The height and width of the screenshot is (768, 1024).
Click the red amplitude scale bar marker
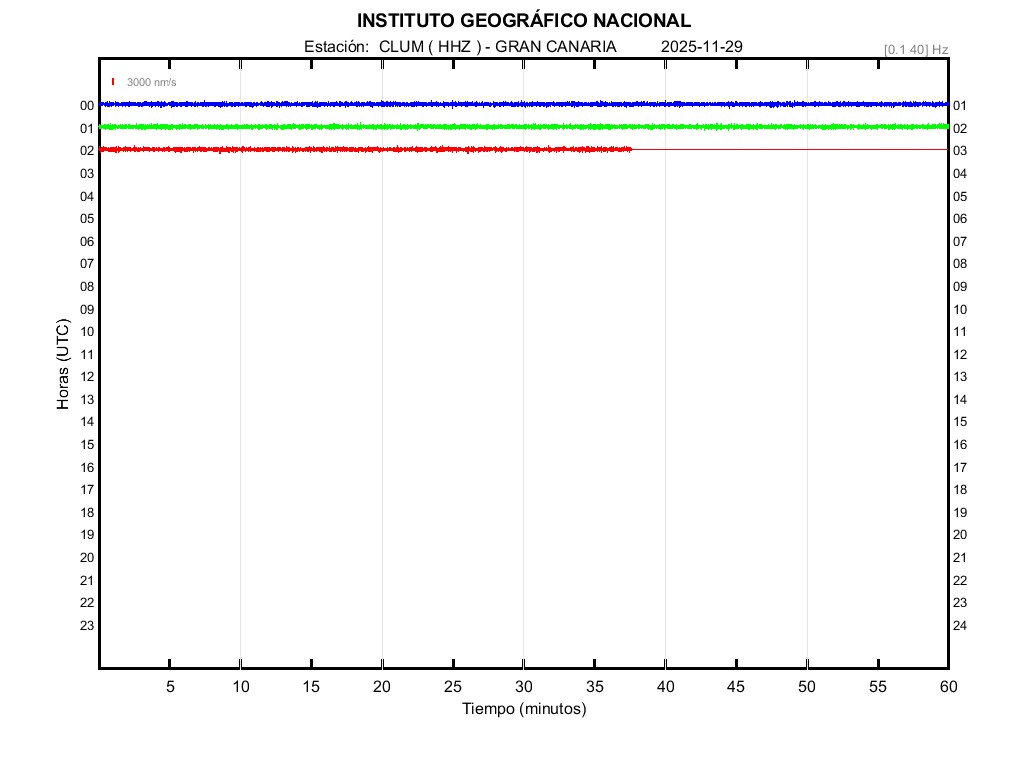coord(113,82)
